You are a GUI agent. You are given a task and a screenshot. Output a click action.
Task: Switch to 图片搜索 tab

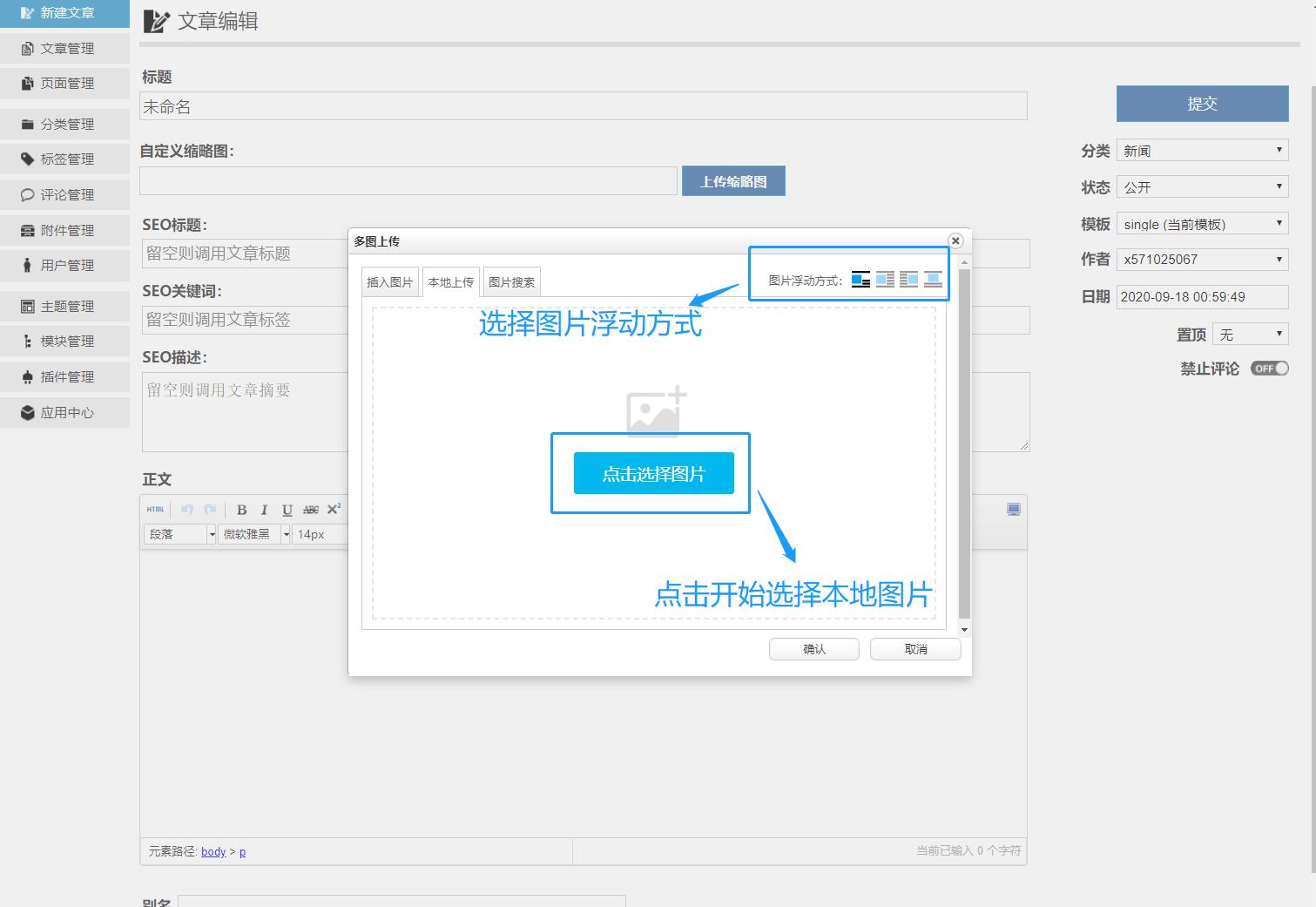pos(512,282)
